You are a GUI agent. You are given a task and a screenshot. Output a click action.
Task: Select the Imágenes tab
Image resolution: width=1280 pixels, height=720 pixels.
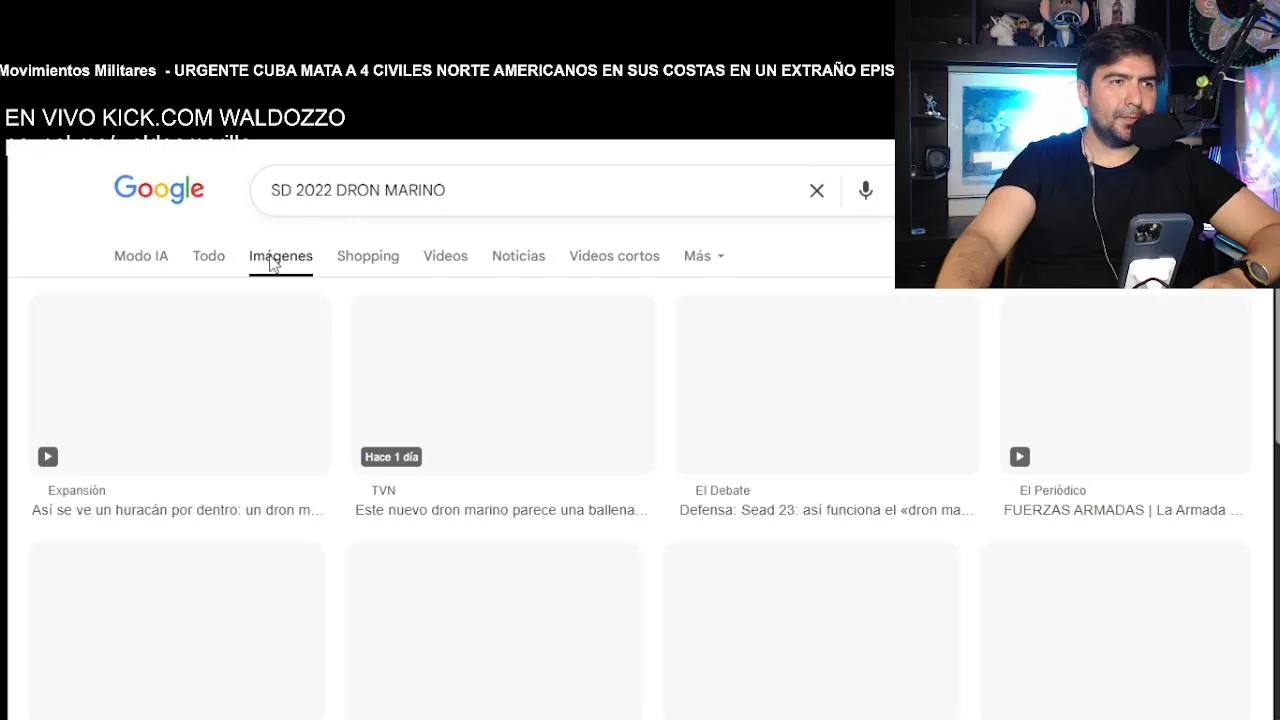click(281, 256)
